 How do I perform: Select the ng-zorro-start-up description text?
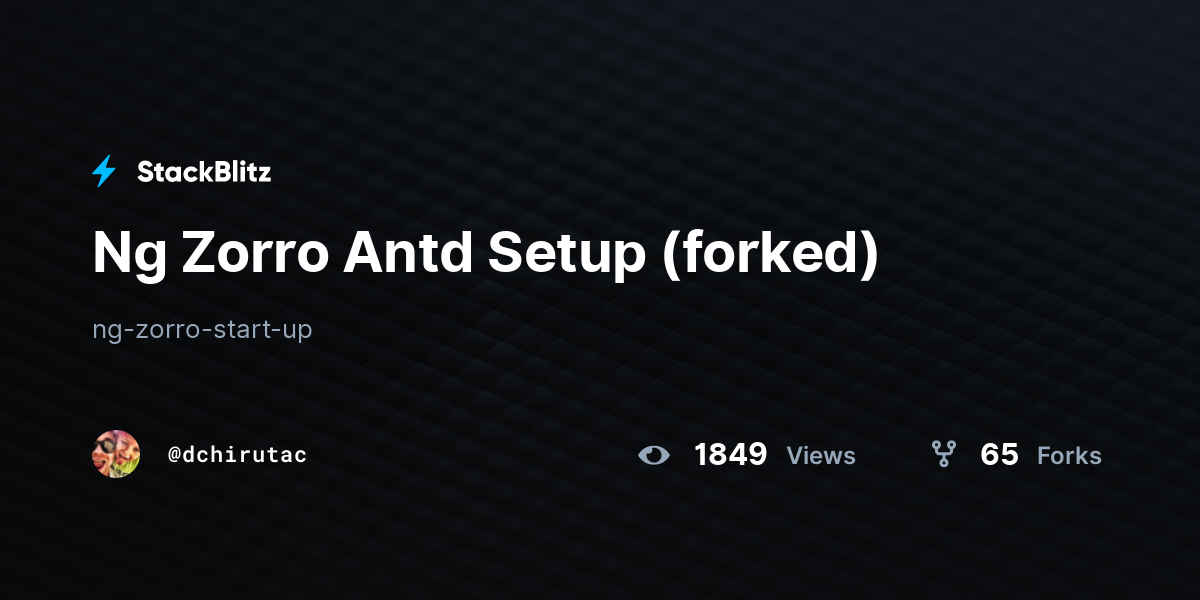point(202,329)
